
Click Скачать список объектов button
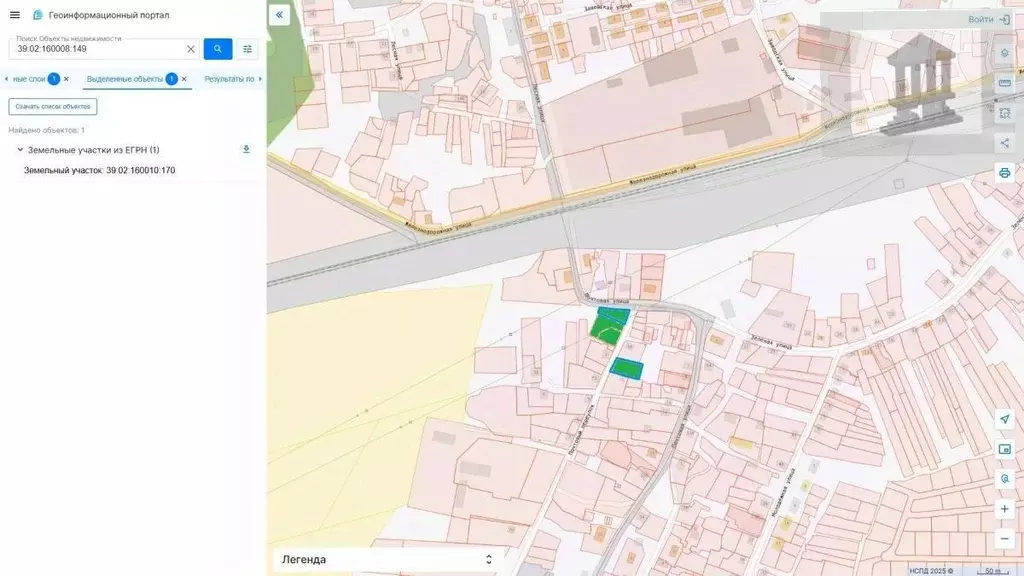[53, 106]
